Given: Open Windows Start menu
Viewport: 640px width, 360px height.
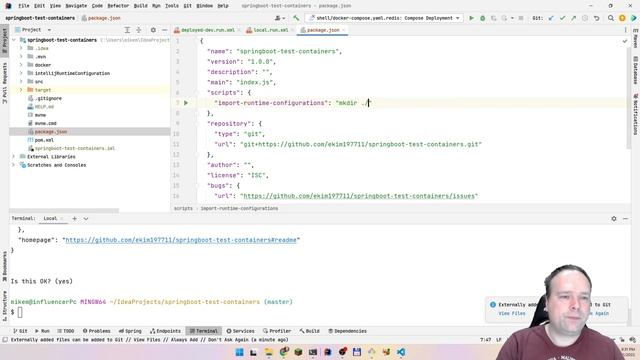Looking at the screenshot, I should [240, 352].
